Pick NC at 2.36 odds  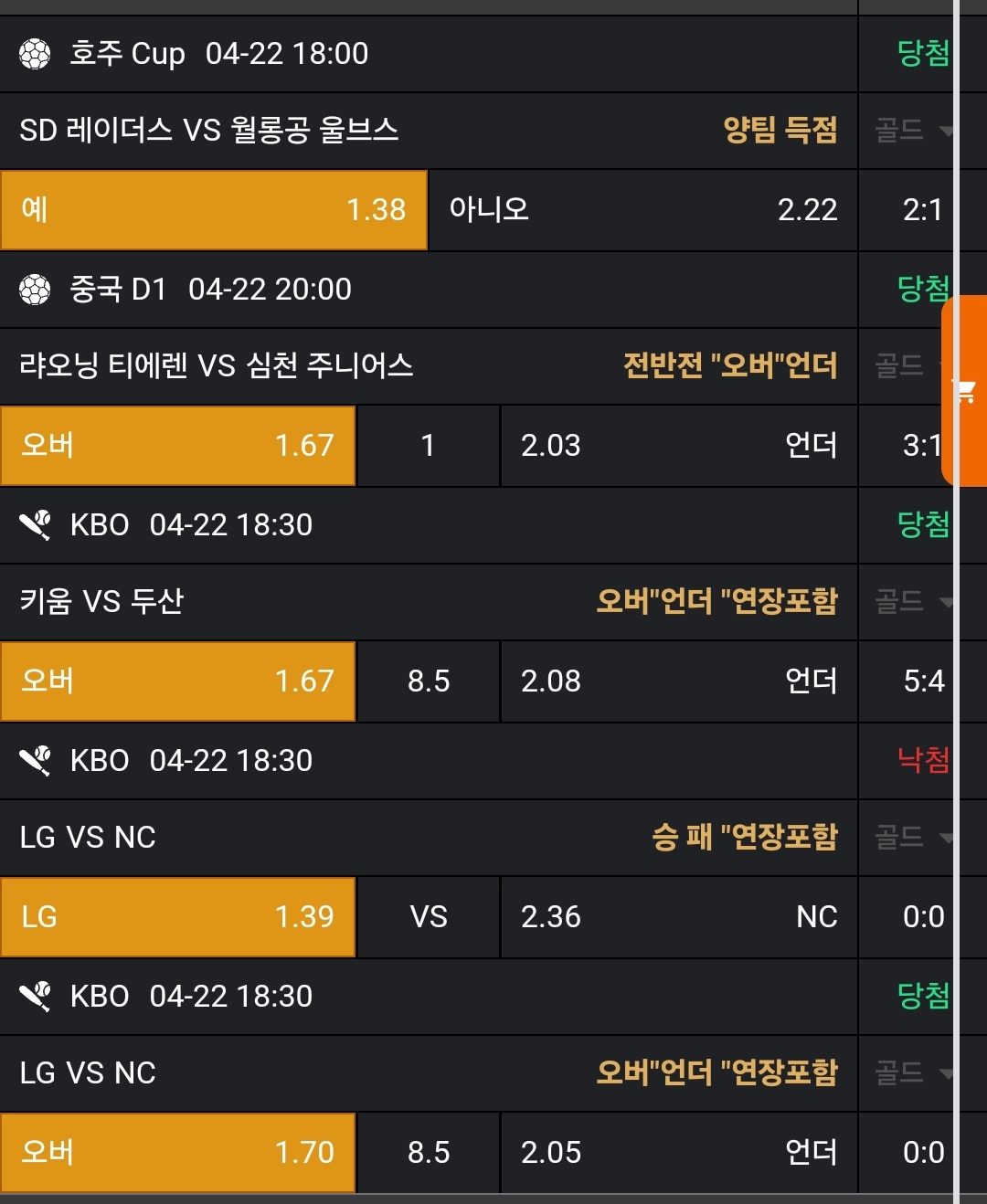pyautogui.click(x=679, y=917)
